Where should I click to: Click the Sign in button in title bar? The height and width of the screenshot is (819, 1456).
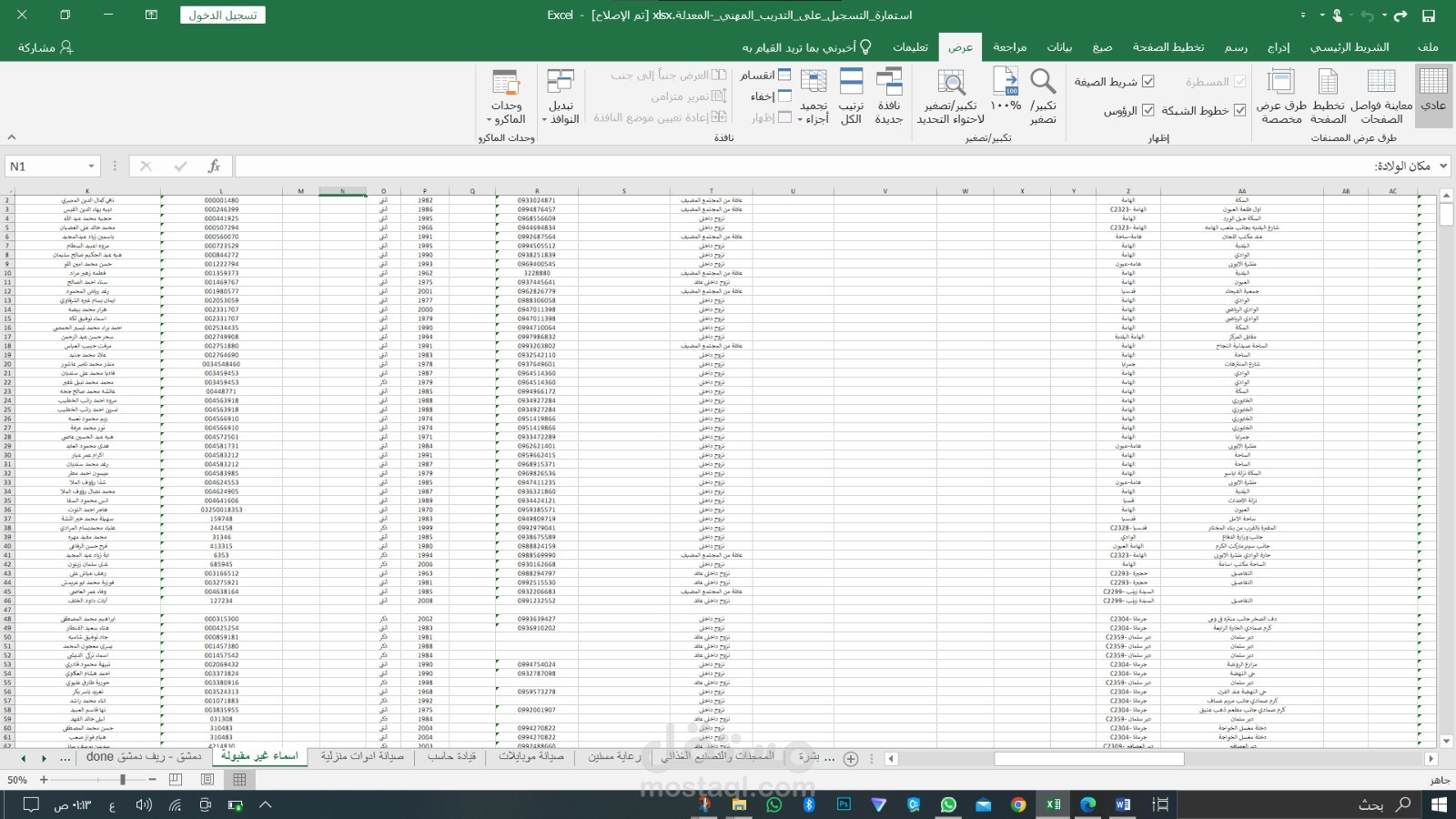tap(223, 15)
